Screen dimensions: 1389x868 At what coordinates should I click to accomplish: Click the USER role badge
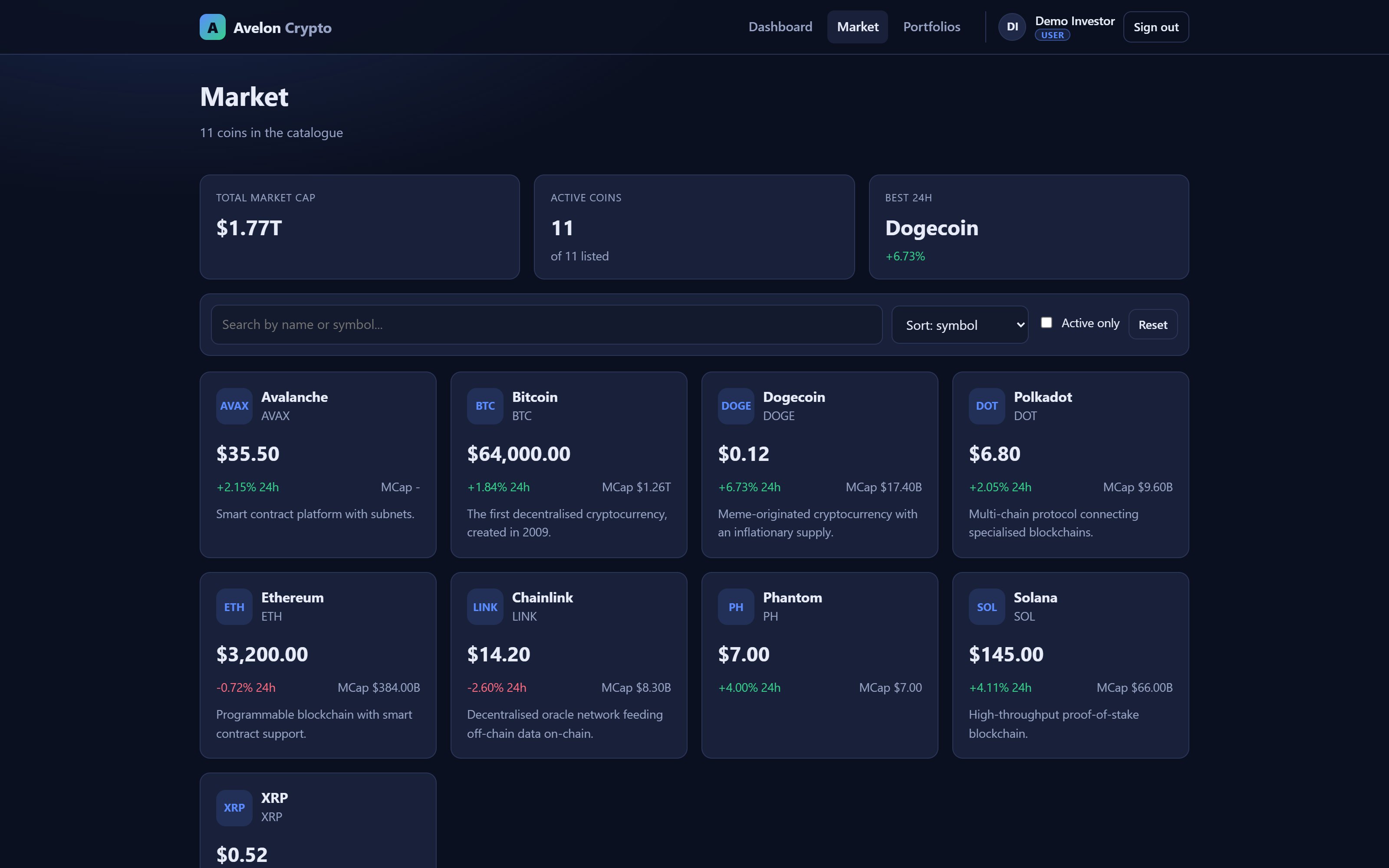click(x=1052, y=35)
